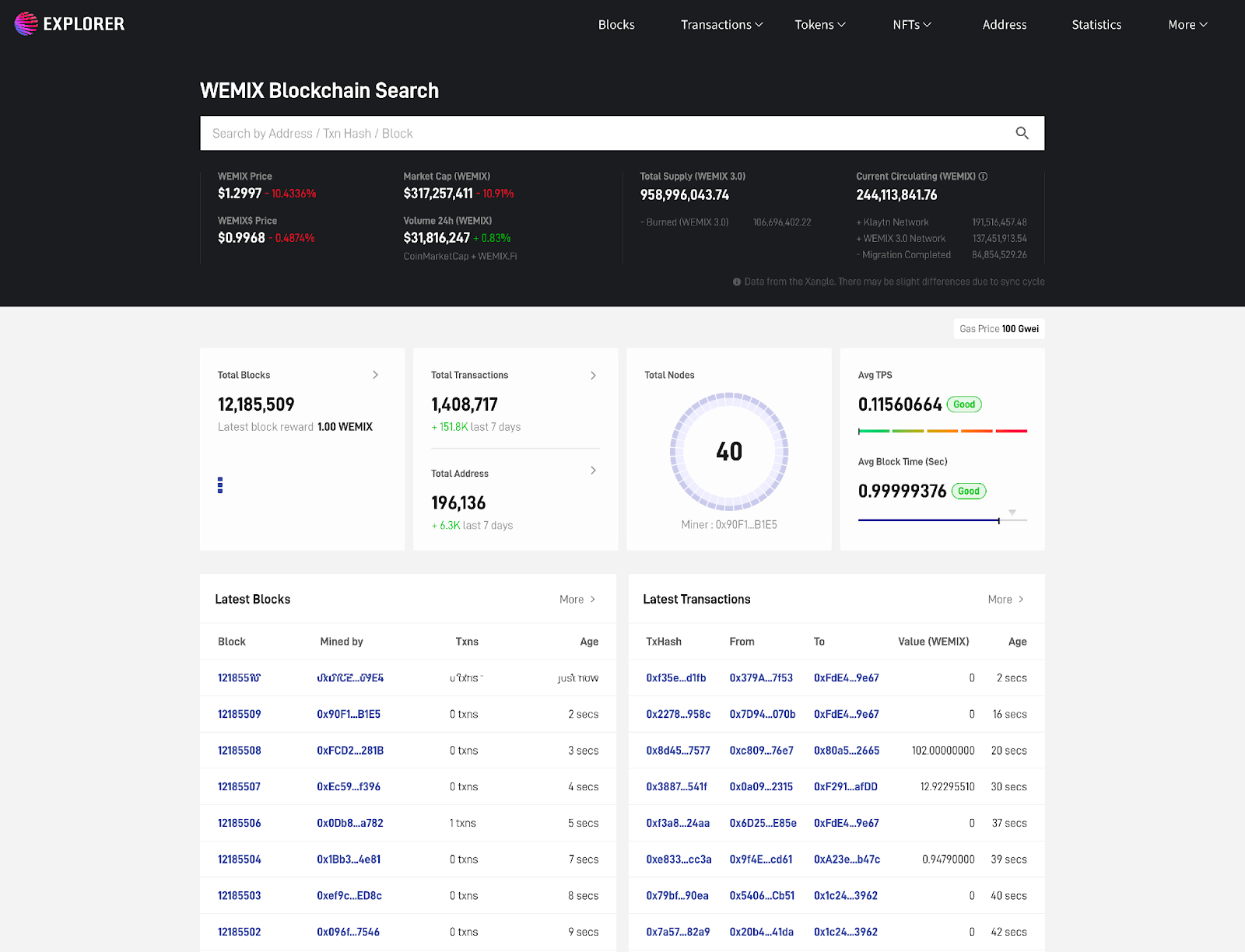The image size is (1245, 952).
Task: Click the Total Nodes circular chart
Action: click(729, 451)
